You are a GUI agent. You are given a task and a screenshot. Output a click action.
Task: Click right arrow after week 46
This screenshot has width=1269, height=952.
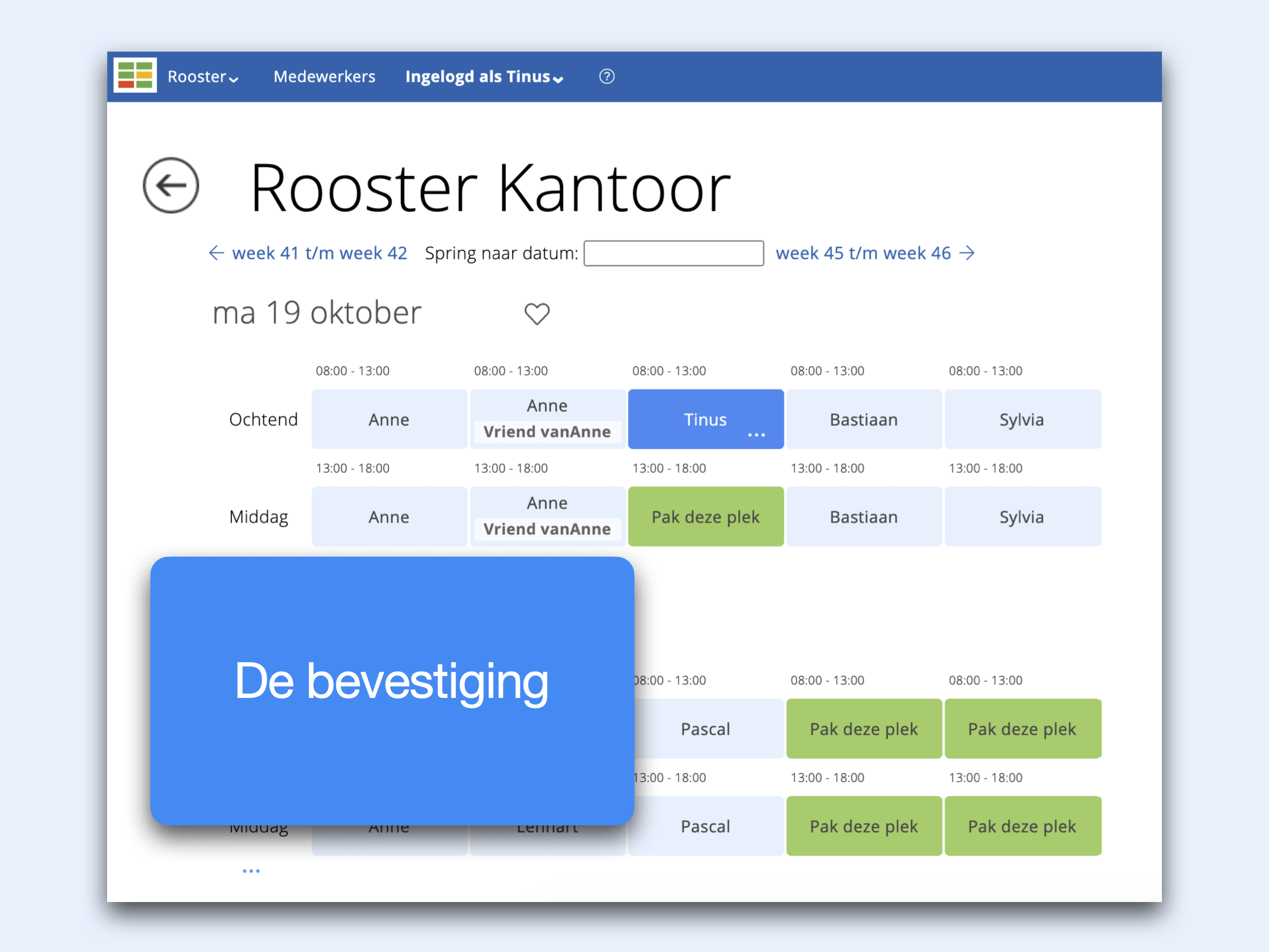tap(968, 253)
